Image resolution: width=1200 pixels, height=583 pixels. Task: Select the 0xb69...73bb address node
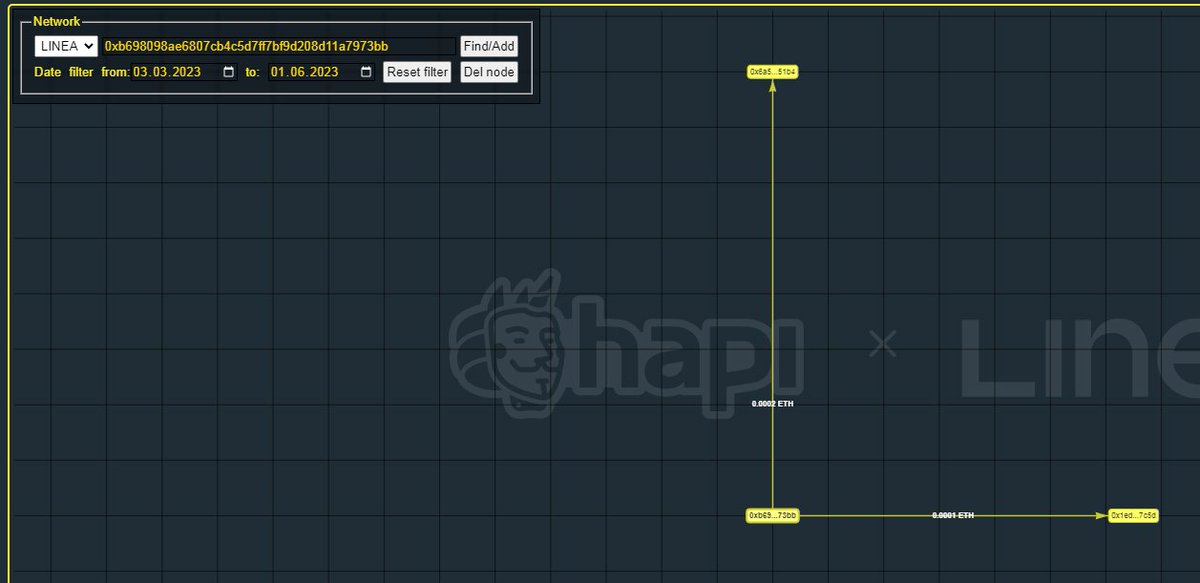click(773, 515)
